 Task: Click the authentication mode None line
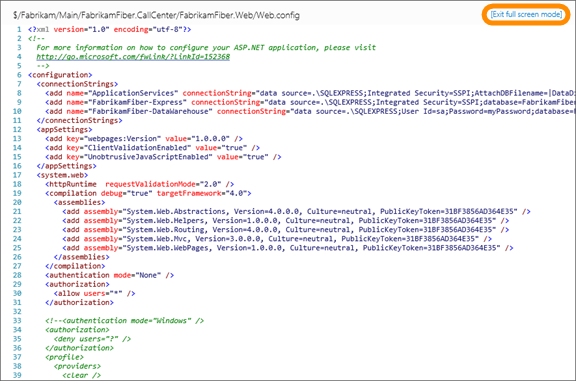pyautogui.click(x=109, y=275)
